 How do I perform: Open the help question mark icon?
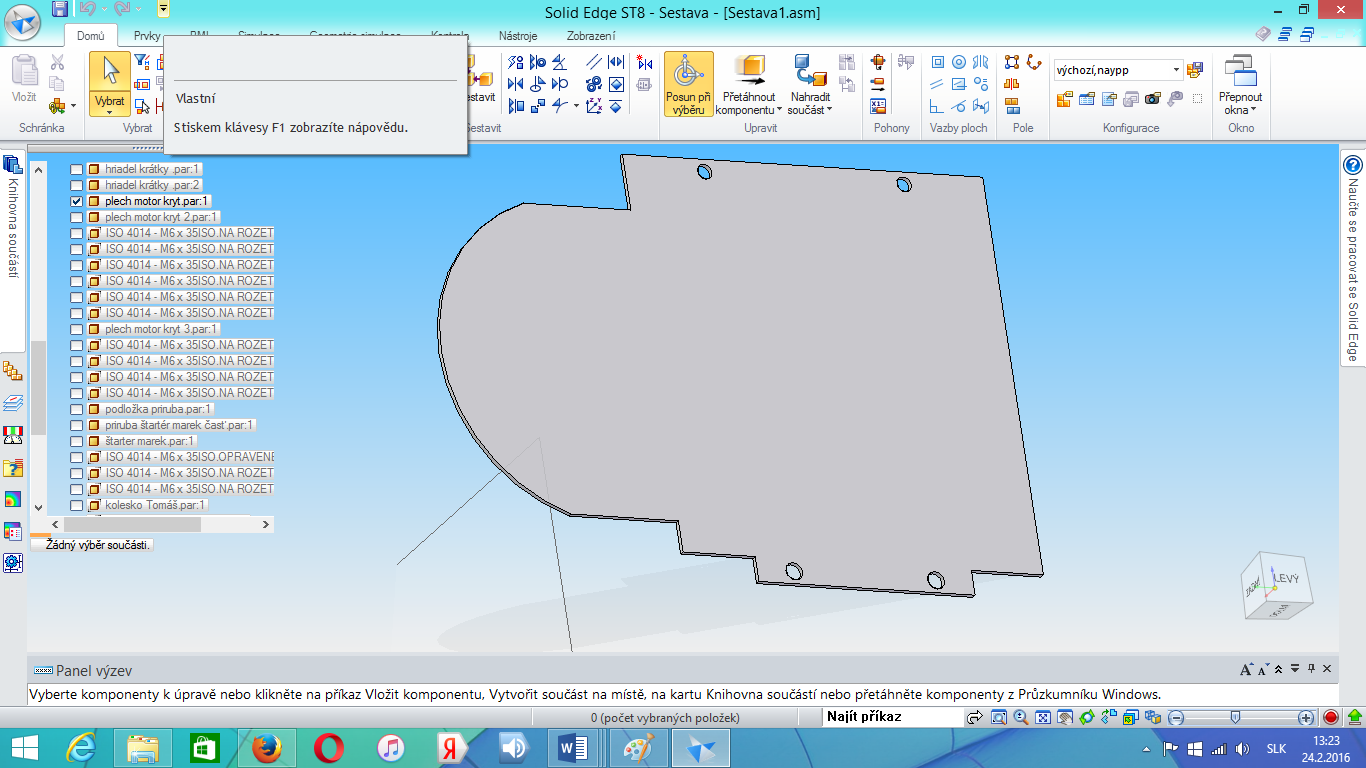(x=1353, y=166)
